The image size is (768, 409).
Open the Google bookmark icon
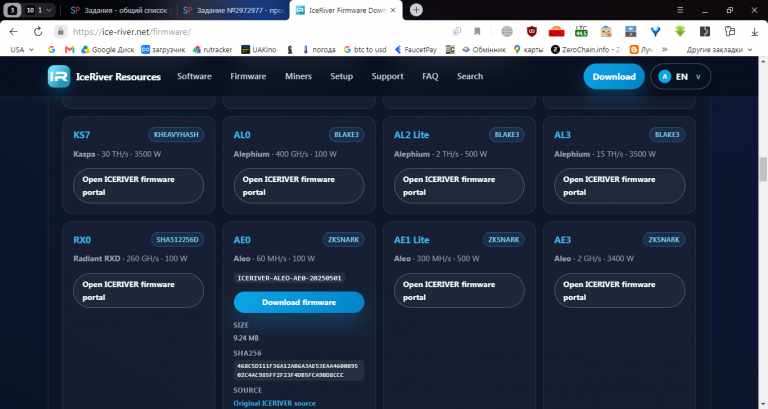[x=51, y=49]
